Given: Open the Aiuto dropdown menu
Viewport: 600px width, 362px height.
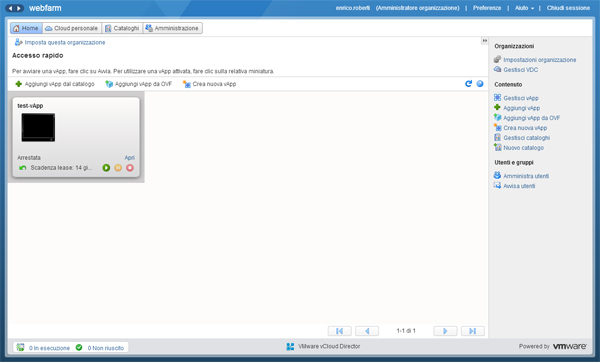Looking at the screenshot, I should (524, 8).
